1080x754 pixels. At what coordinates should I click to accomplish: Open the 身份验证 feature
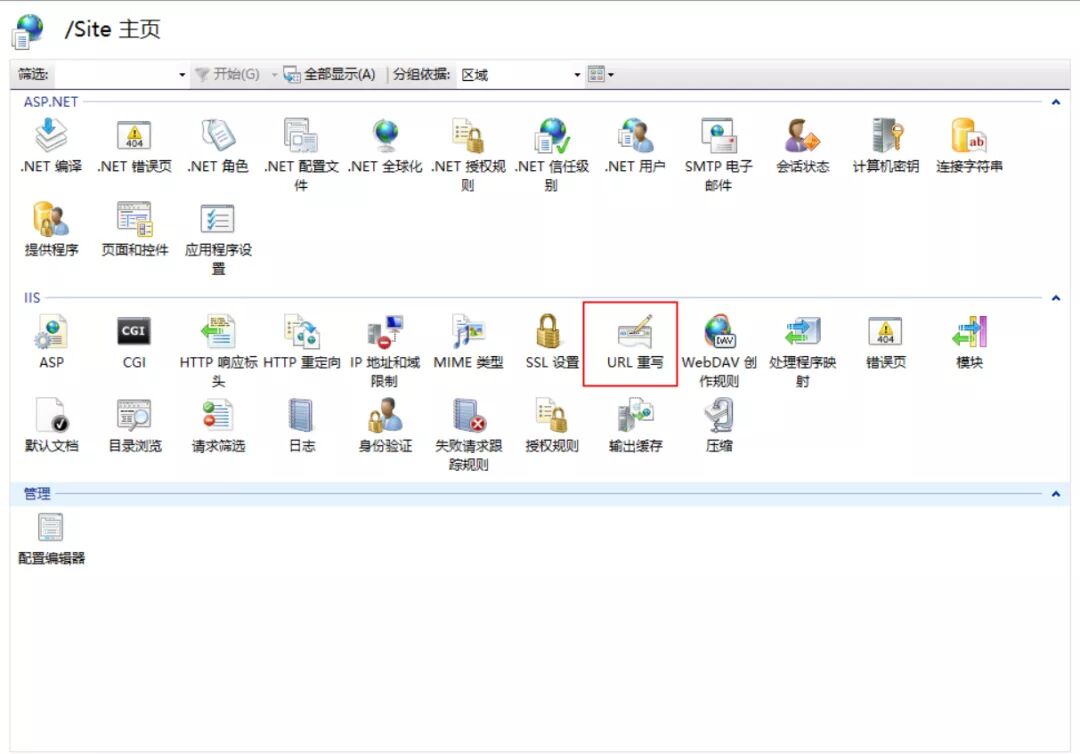point(385,425)
